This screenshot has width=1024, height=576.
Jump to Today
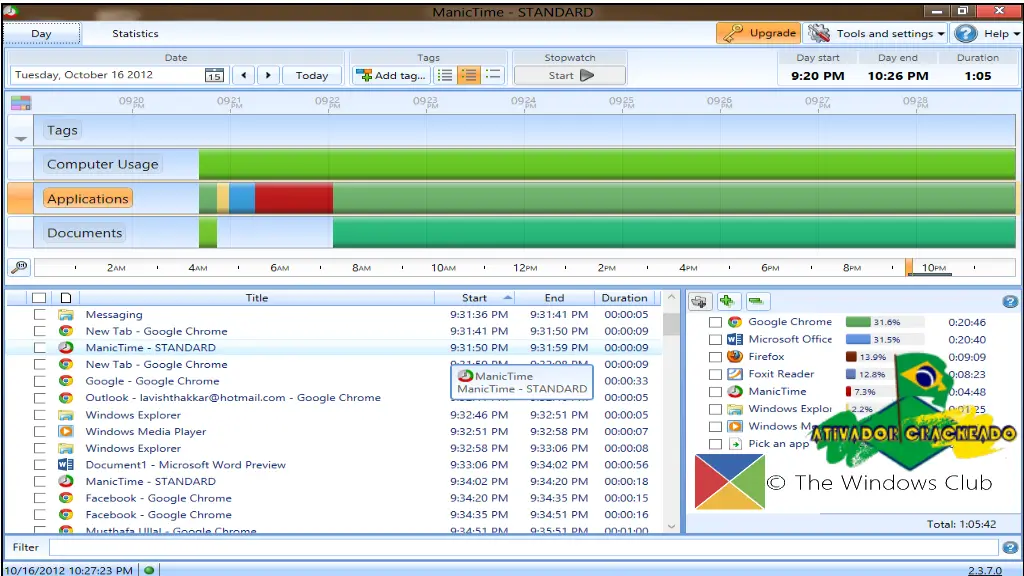(x=312, y=75)
